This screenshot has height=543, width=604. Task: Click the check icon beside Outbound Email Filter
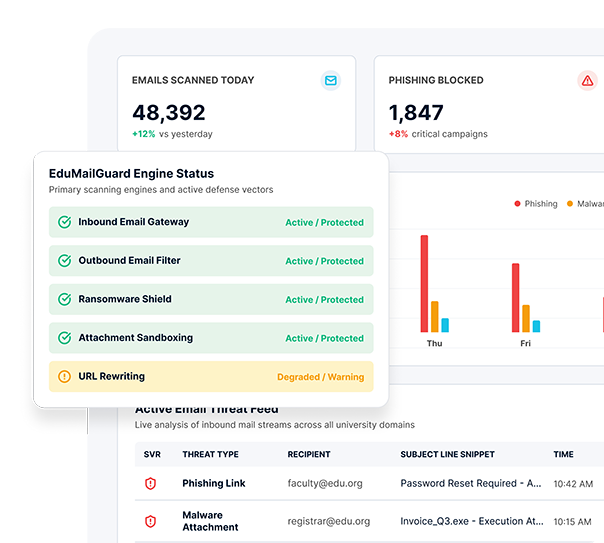click(64, 260)
